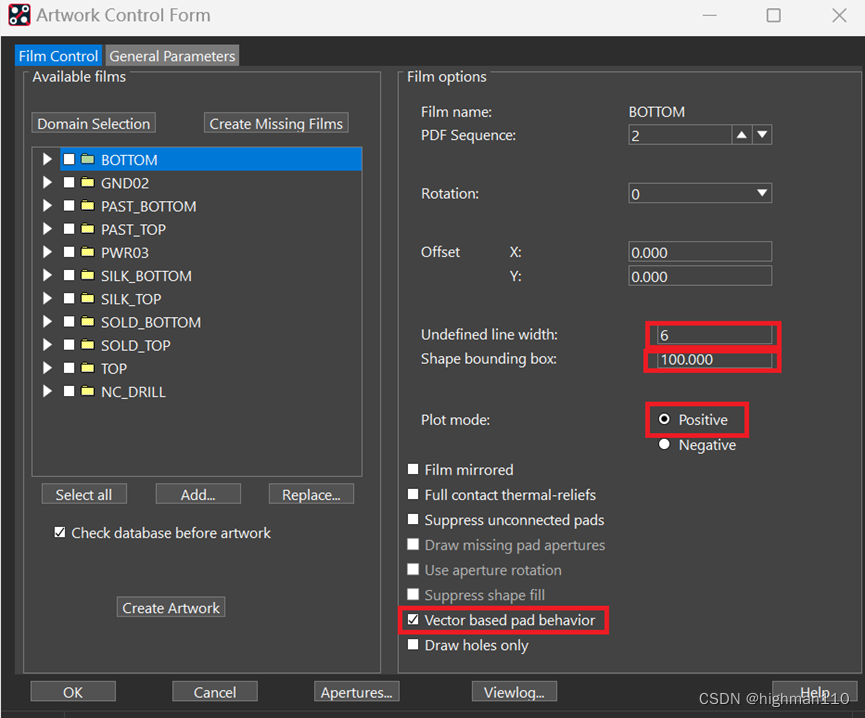Expand the PAST_TOP film entry
The width and height of the screenshot is (865, 718).
pyautogui.click(x=46, y=230)
